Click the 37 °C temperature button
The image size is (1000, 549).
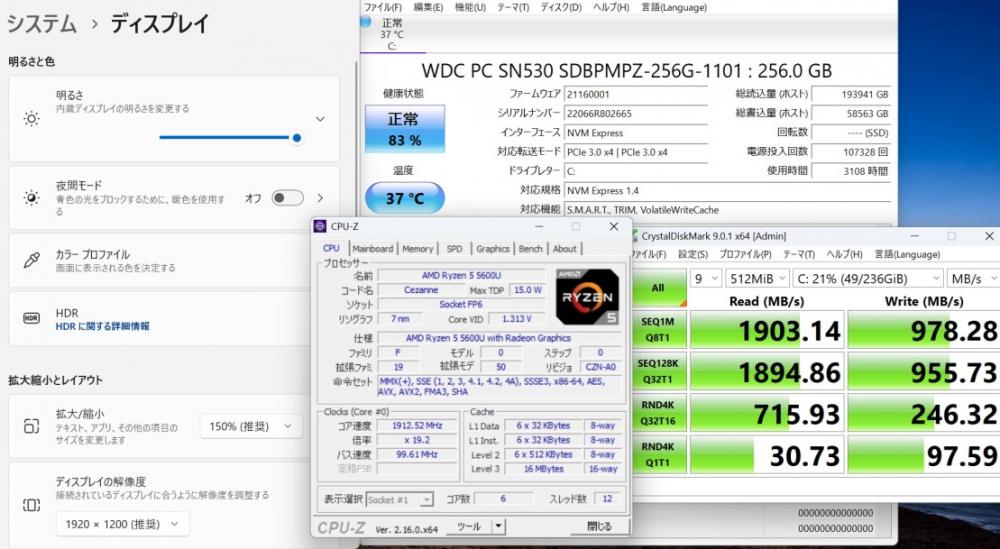(x=404, y=198)
